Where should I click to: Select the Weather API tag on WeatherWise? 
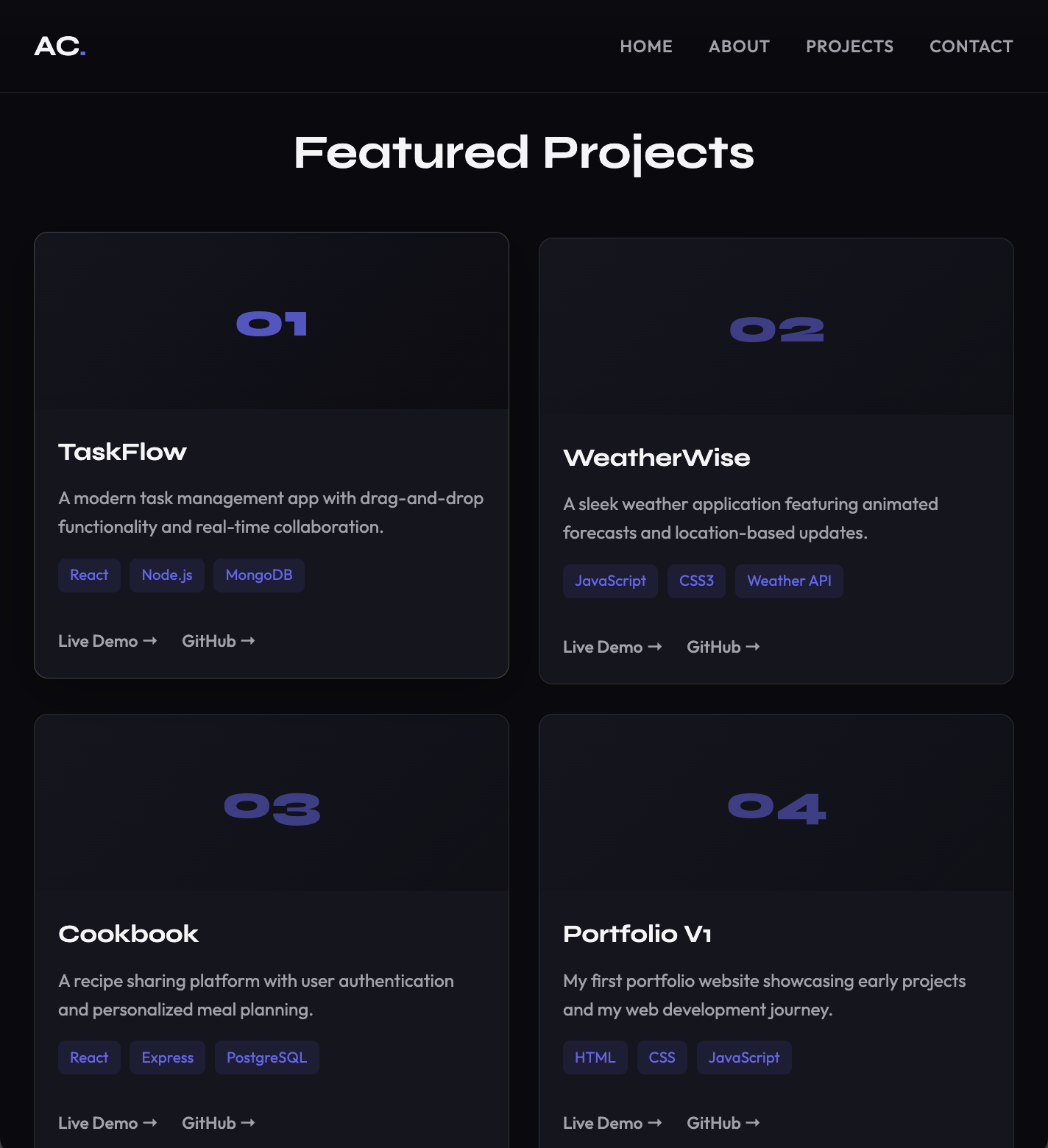pos(789,581)
